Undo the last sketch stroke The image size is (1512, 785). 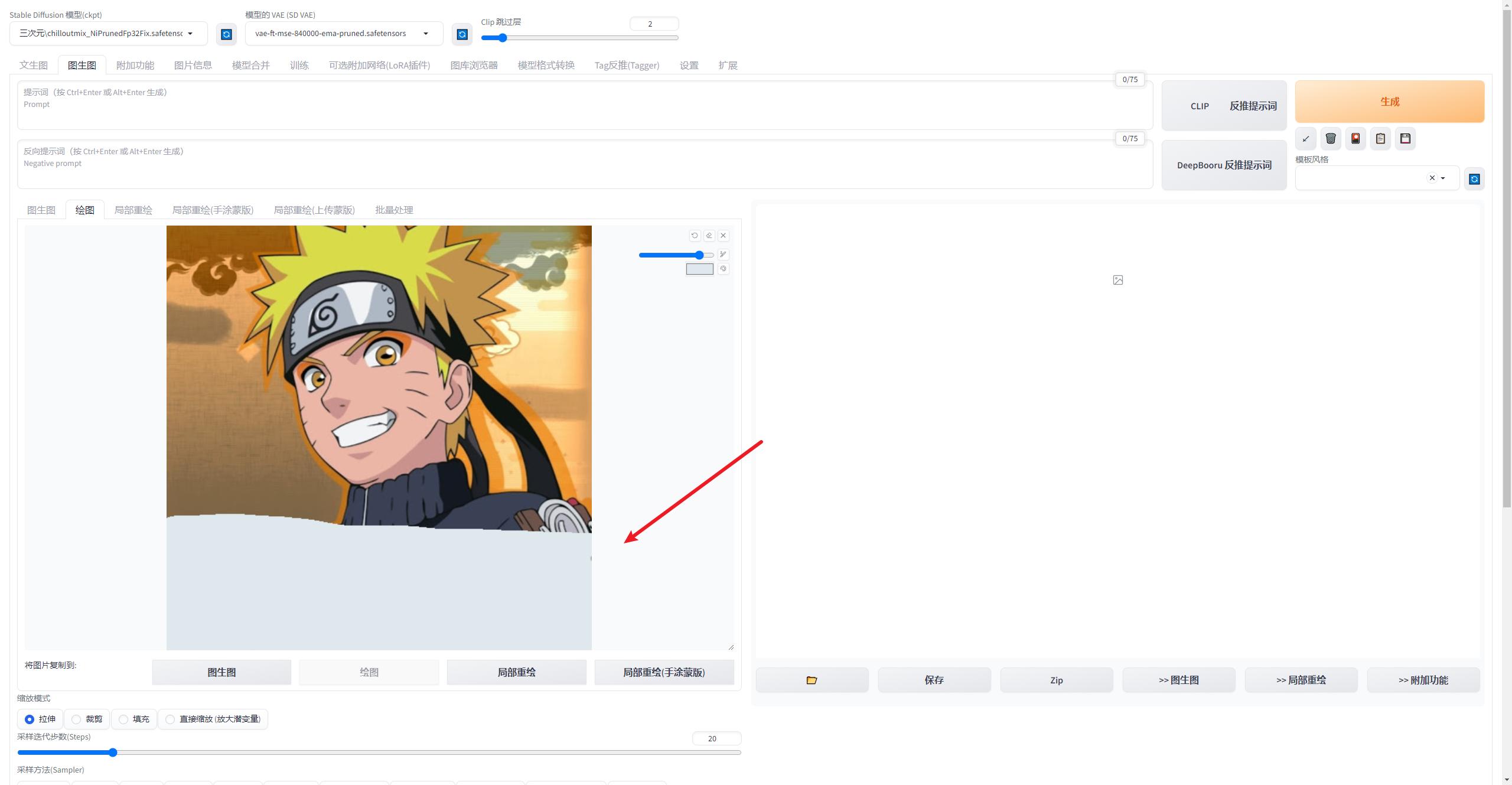pyautogui.click(x=695, y=235)
